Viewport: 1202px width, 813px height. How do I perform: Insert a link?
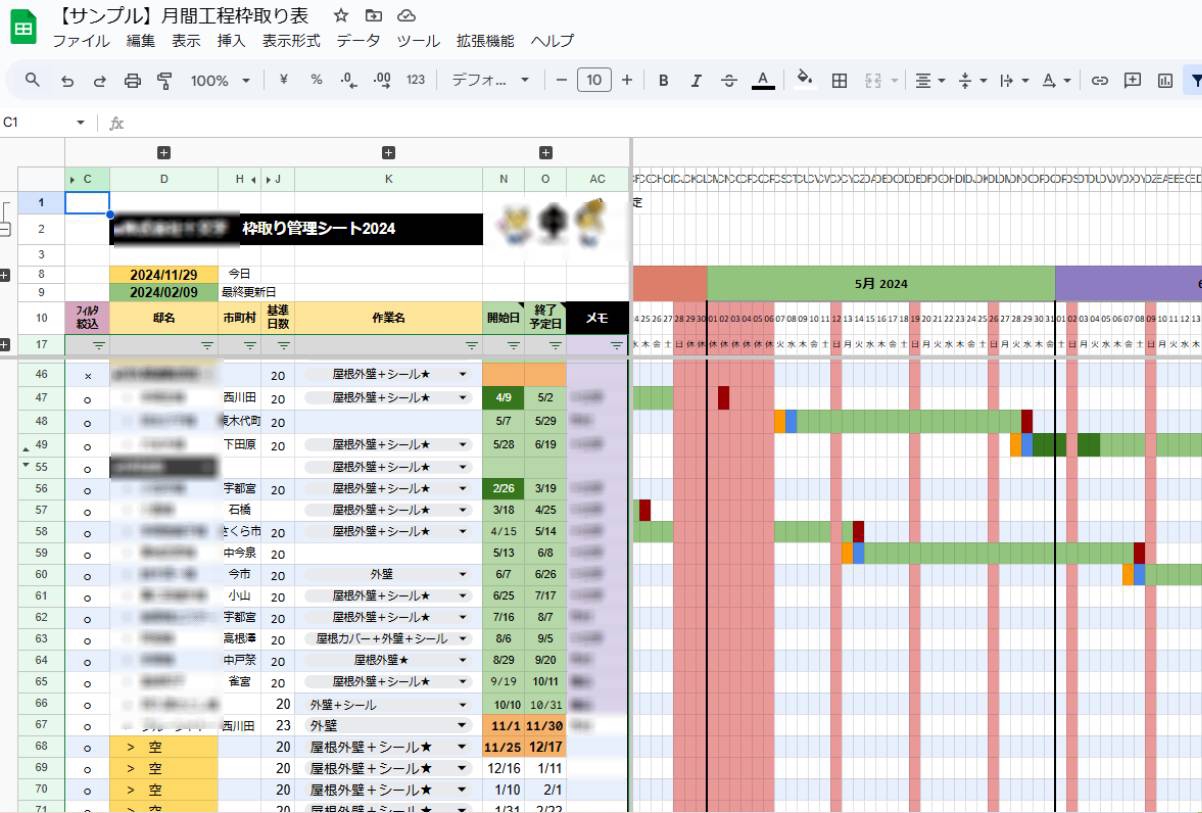coord(1100,80)
